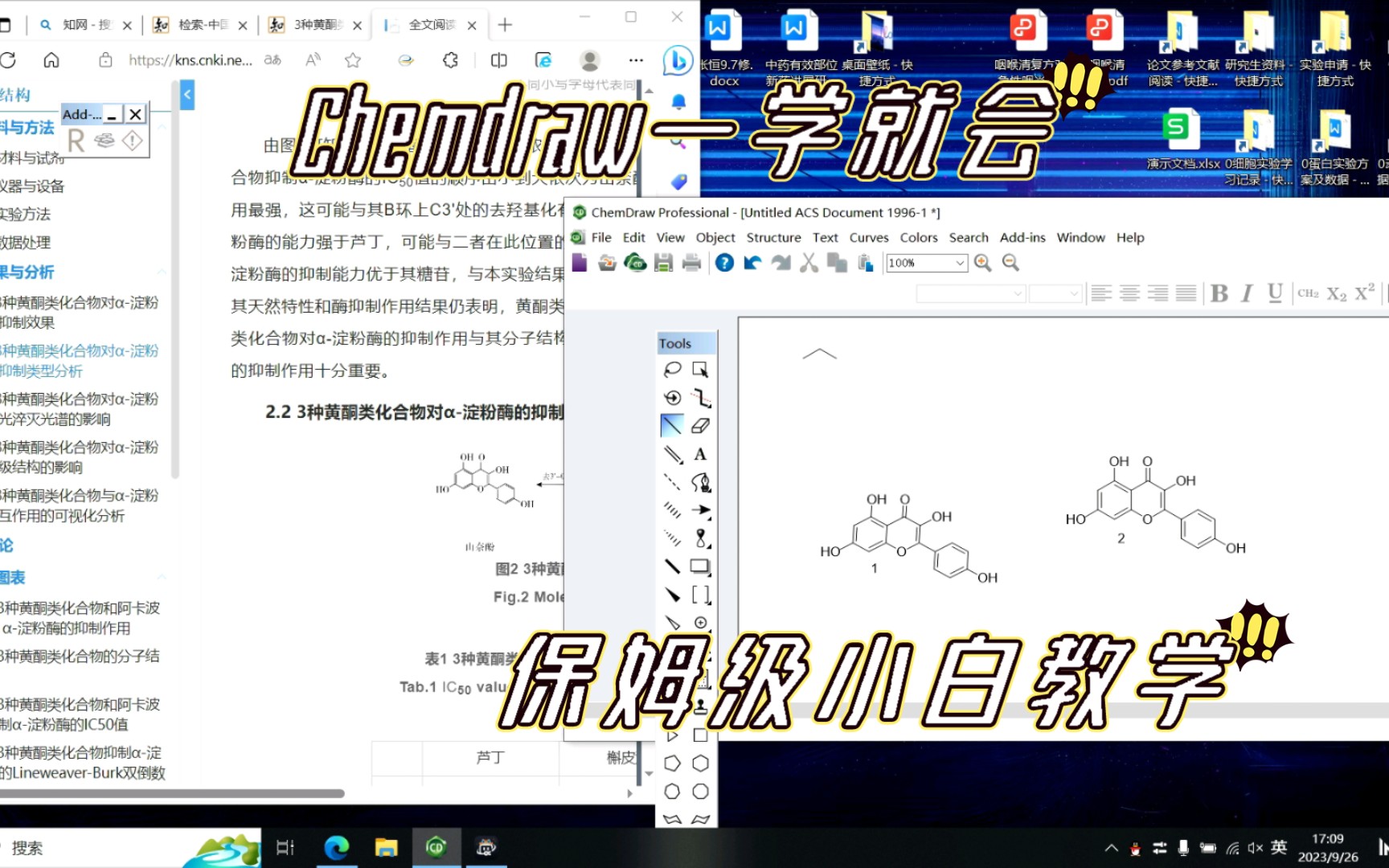
Task: Set text alignment to justified
Action: (x=1186, y=293)
